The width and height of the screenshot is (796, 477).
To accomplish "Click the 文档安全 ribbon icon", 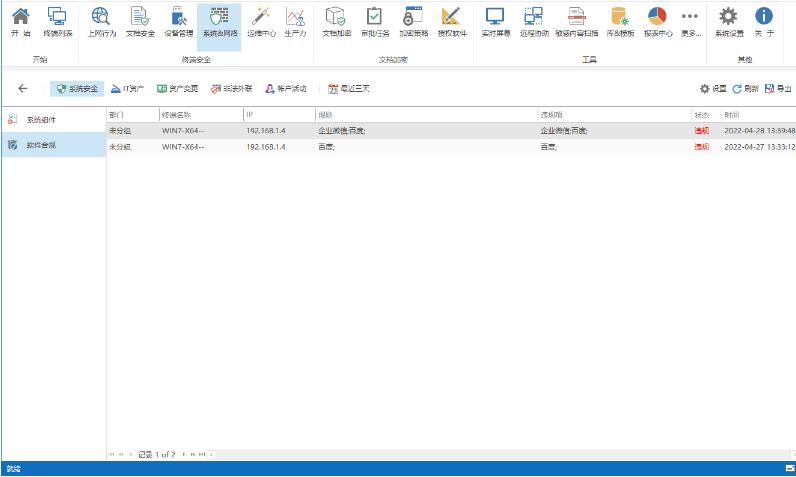I will pos(139,22).
